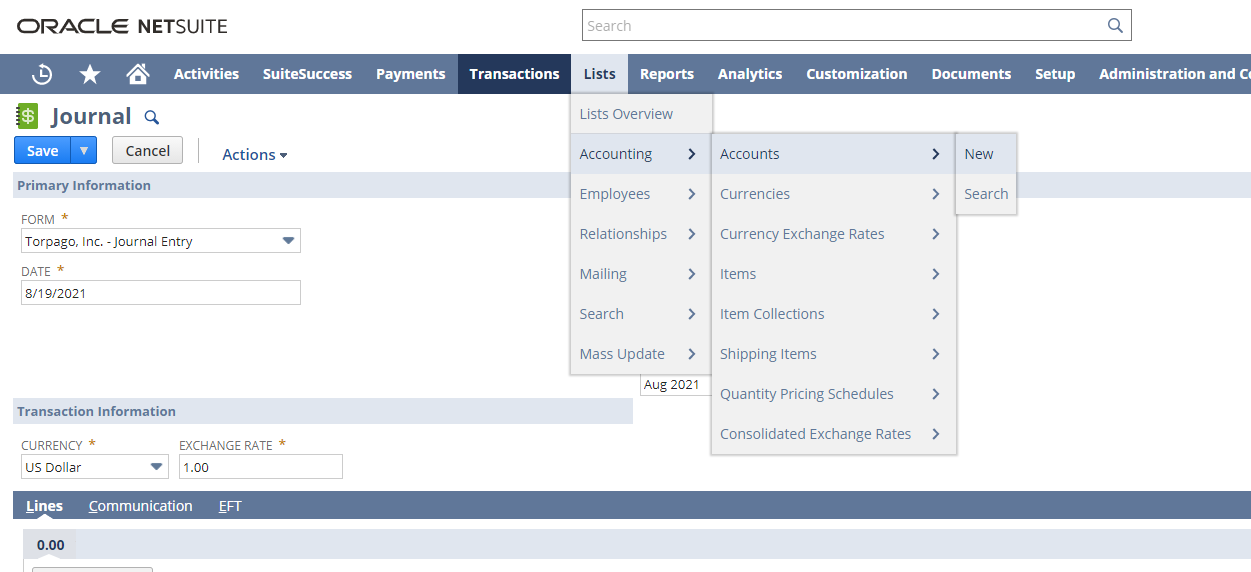
Task: Expand the Currencies submenu
Action: [834, 194]
